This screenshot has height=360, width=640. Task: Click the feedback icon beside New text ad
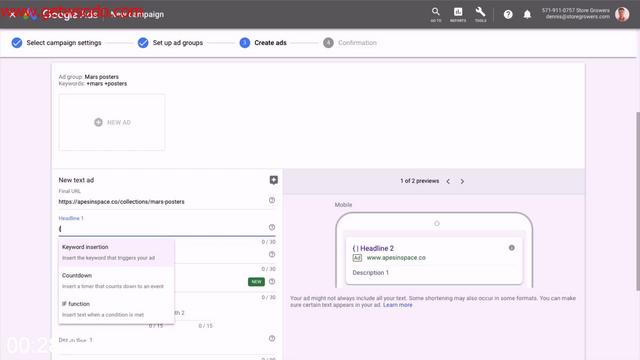click(273, 180)
